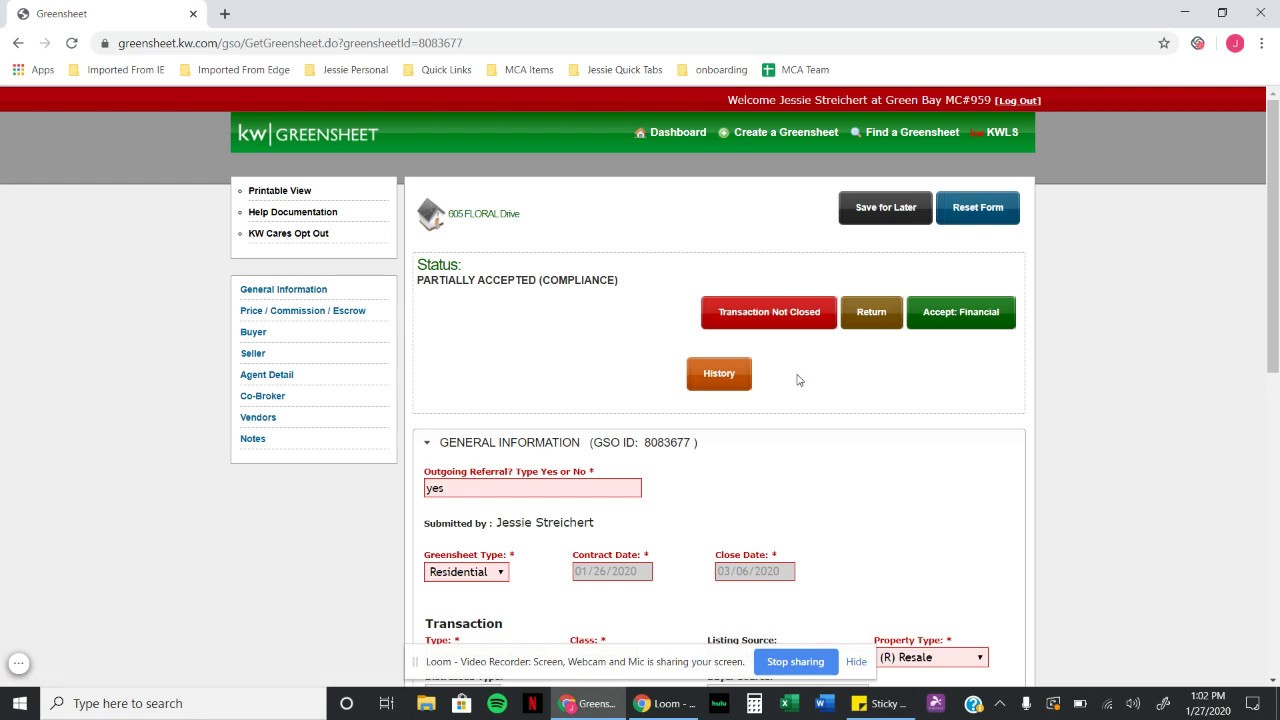Screen dimensions: 1280x720
Task: Click the house icon beside 605 FLORAL Drive
Action: 431,214
